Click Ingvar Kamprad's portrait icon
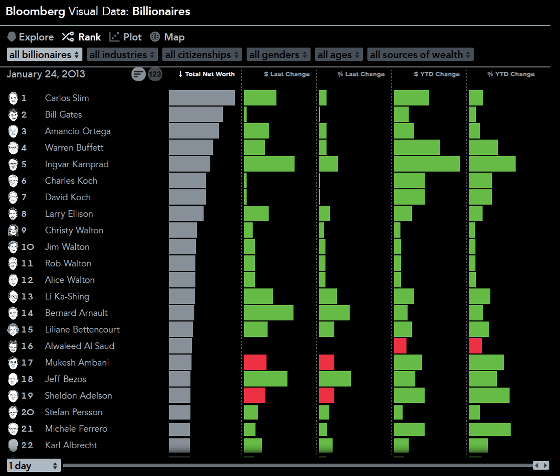This screenshot has height=476, width=560. (13, 164)
